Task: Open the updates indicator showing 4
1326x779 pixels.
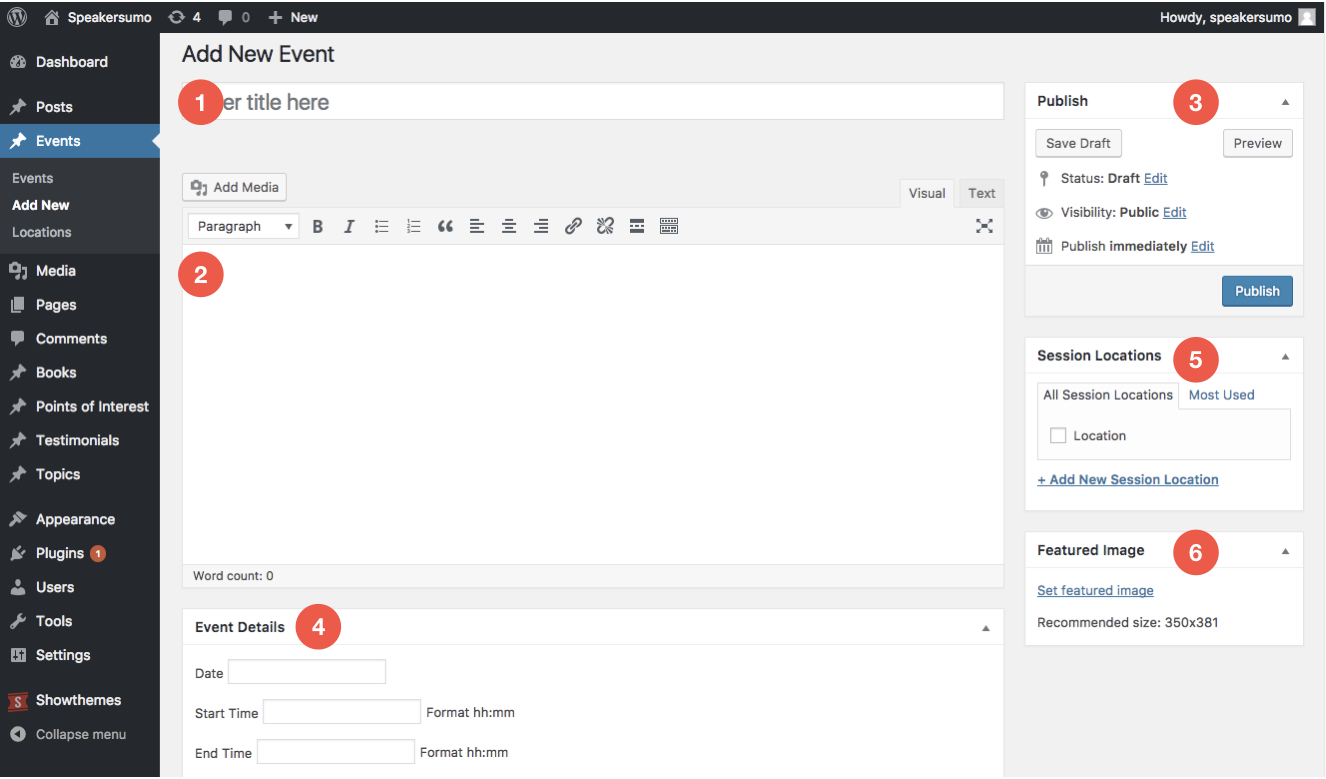Action: 185,17
